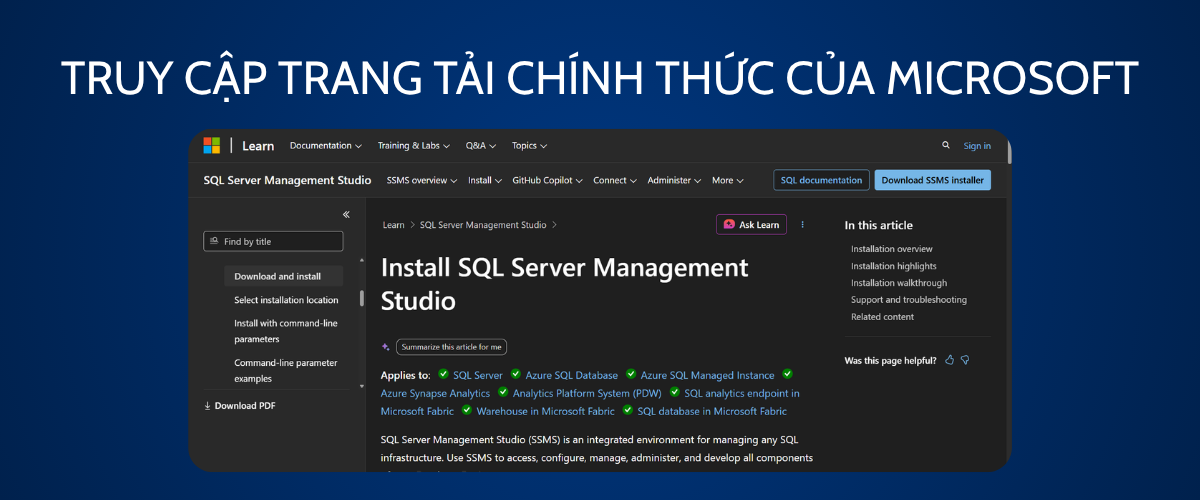Click the Download SSMS installer button
This screenshot has width=1200, height=500.
click(932, 180)
